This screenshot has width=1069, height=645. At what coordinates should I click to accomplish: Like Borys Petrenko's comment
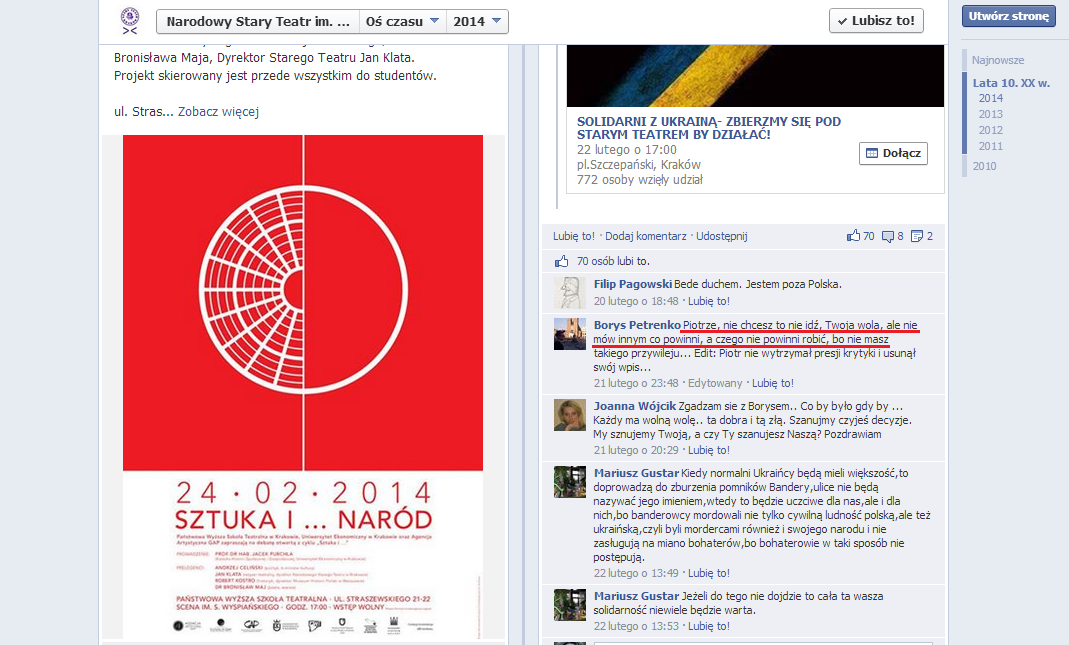click(773, 383)
